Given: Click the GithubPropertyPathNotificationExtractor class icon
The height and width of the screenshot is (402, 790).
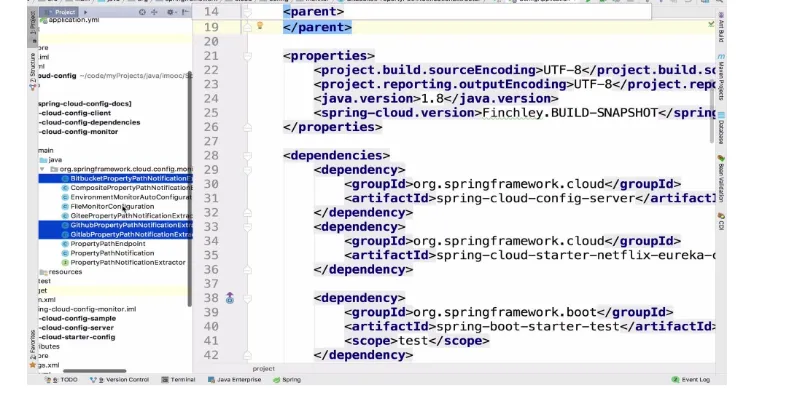Looking at the screenshot, I should click(65, 225).
